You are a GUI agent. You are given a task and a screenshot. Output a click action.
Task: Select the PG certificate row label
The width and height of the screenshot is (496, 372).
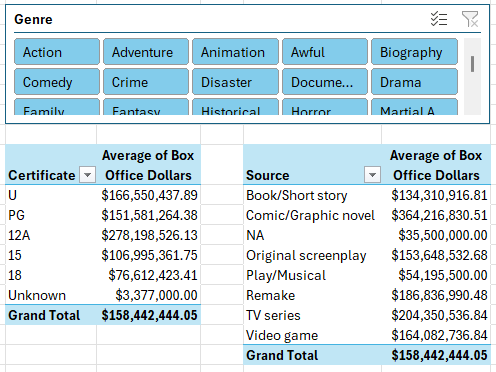click(51, 215)
